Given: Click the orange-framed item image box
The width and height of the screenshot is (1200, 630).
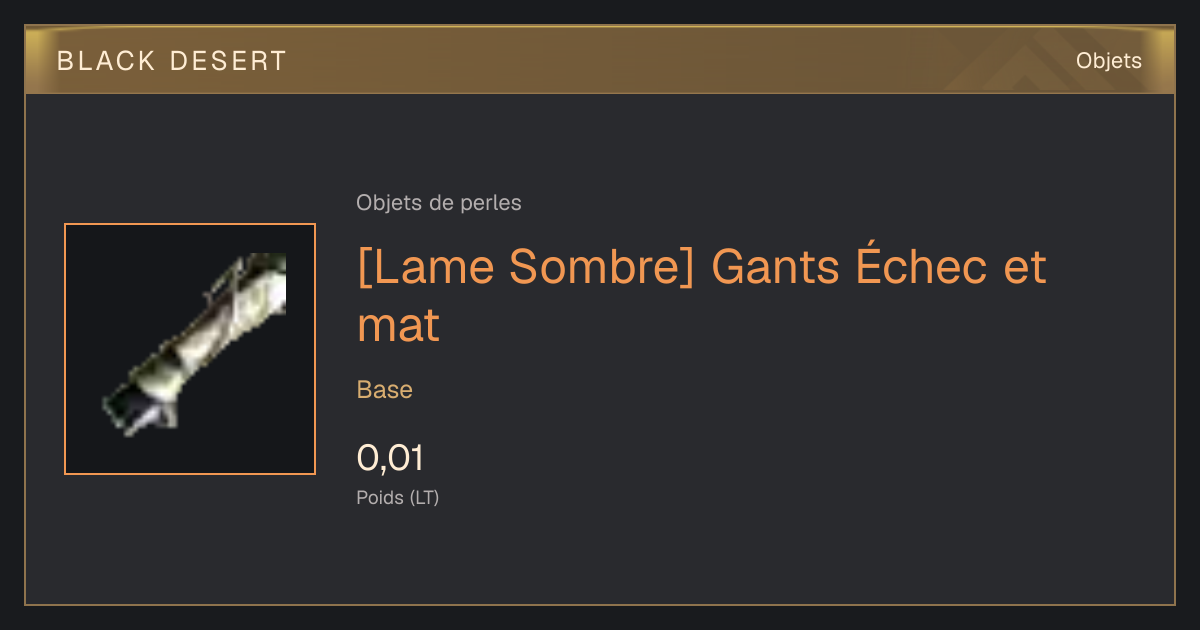Looking at the screenshot, I should coord(190,349).
